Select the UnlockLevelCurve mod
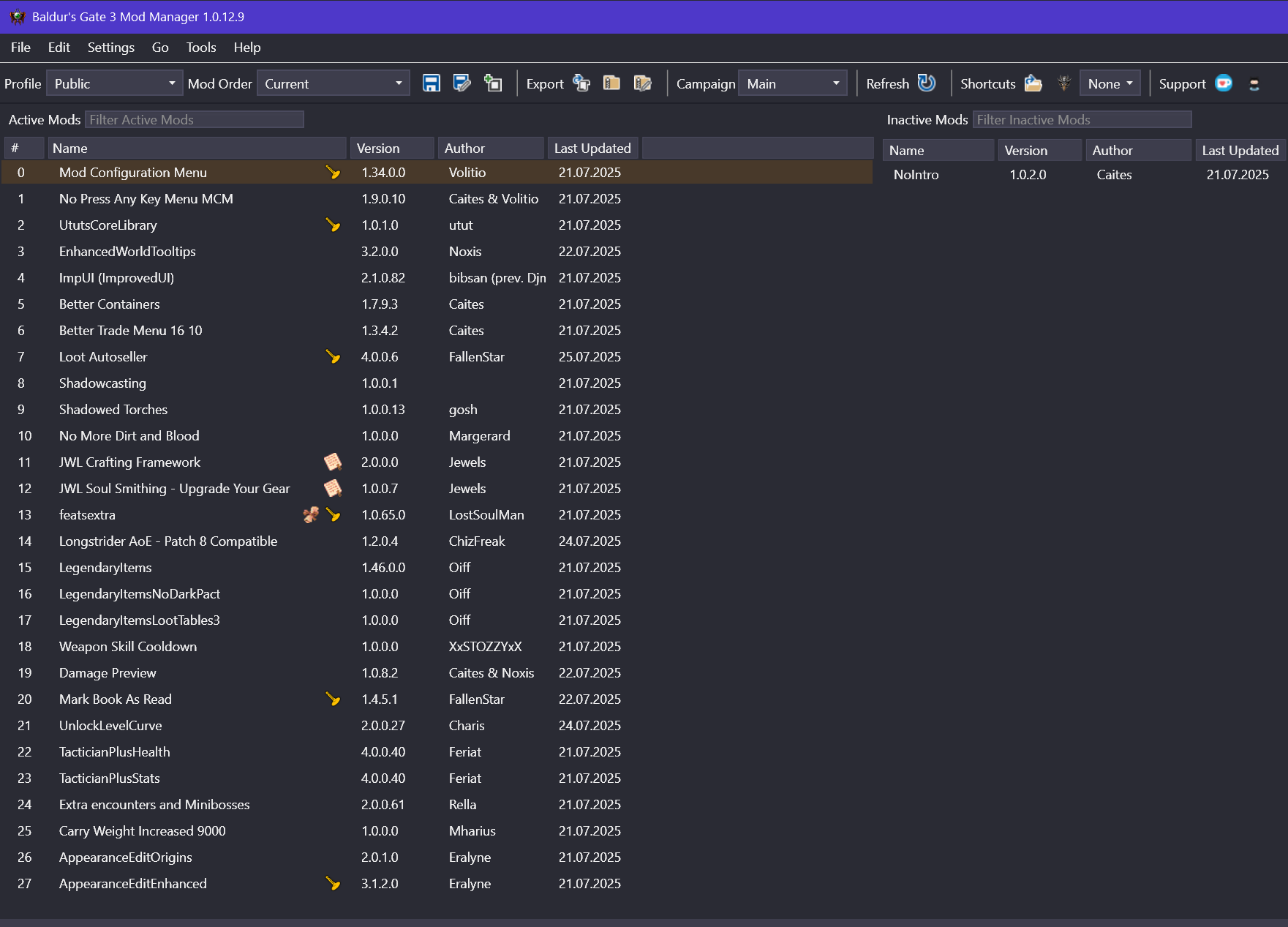 [x=438, y=726]
